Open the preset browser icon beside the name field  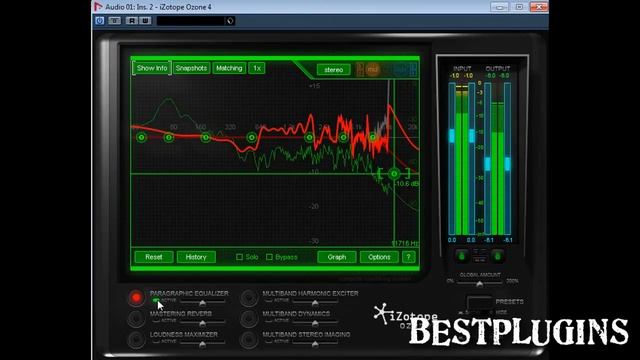[230, 21]
